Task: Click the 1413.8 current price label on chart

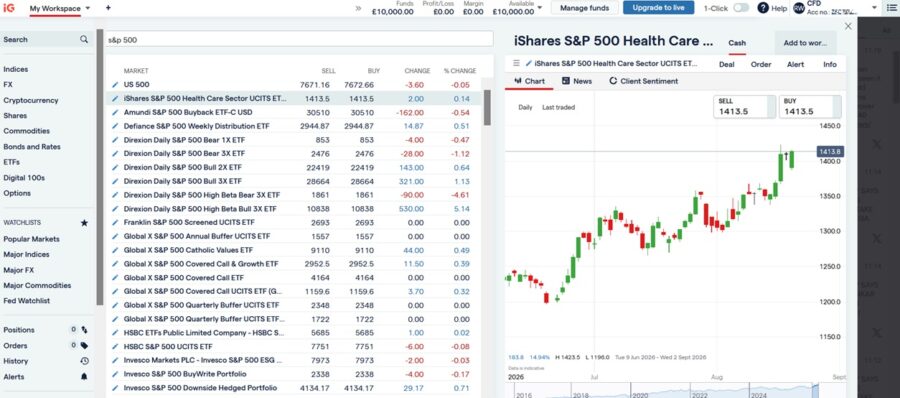Action: (829, 152)
